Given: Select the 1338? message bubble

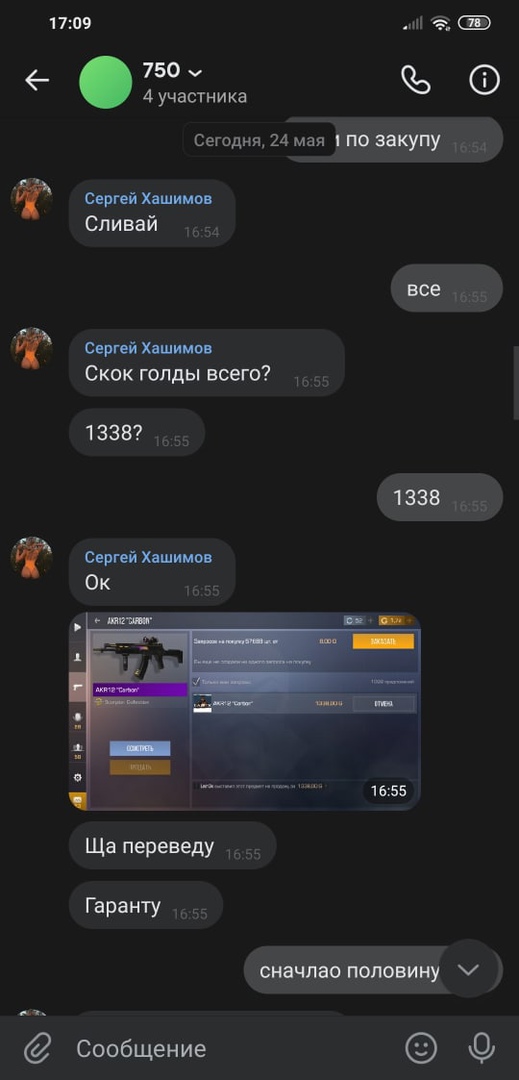Looking at the screenshot, I should [x=137, y=433].
